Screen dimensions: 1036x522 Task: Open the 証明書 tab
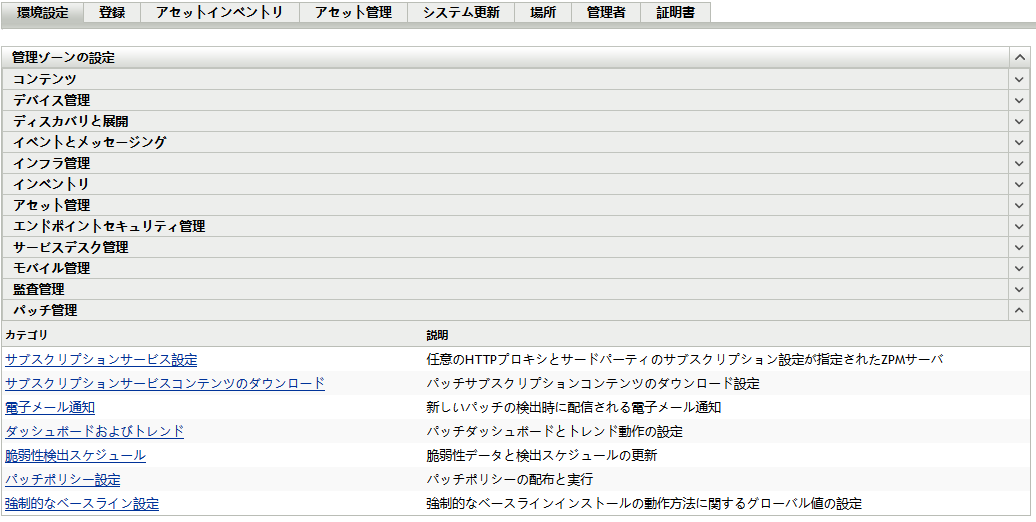(675, 13)
